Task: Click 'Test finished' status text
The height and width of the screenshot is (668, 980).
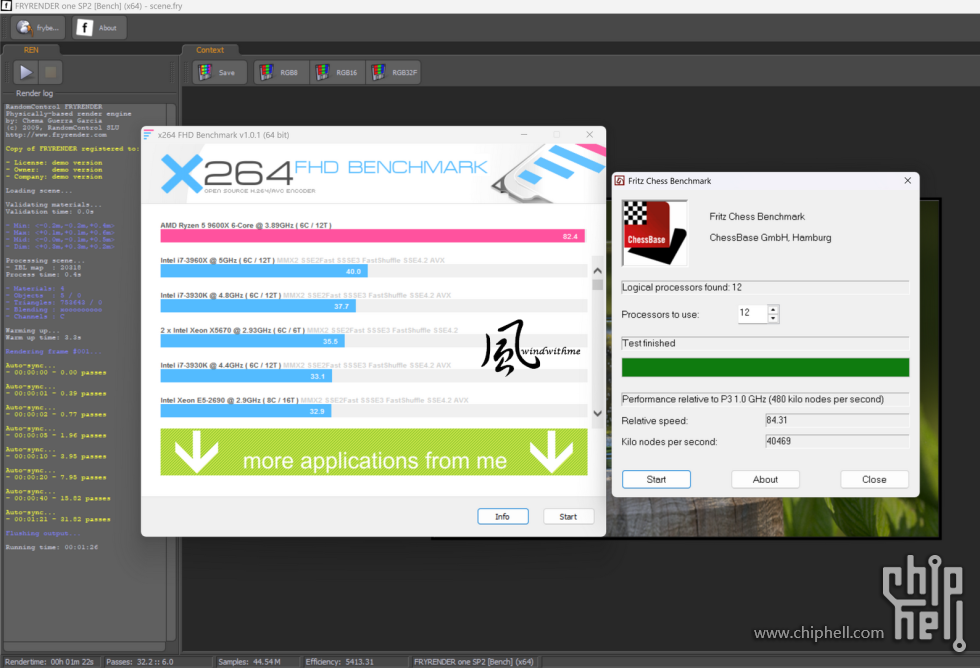Action: pos(649,343)
